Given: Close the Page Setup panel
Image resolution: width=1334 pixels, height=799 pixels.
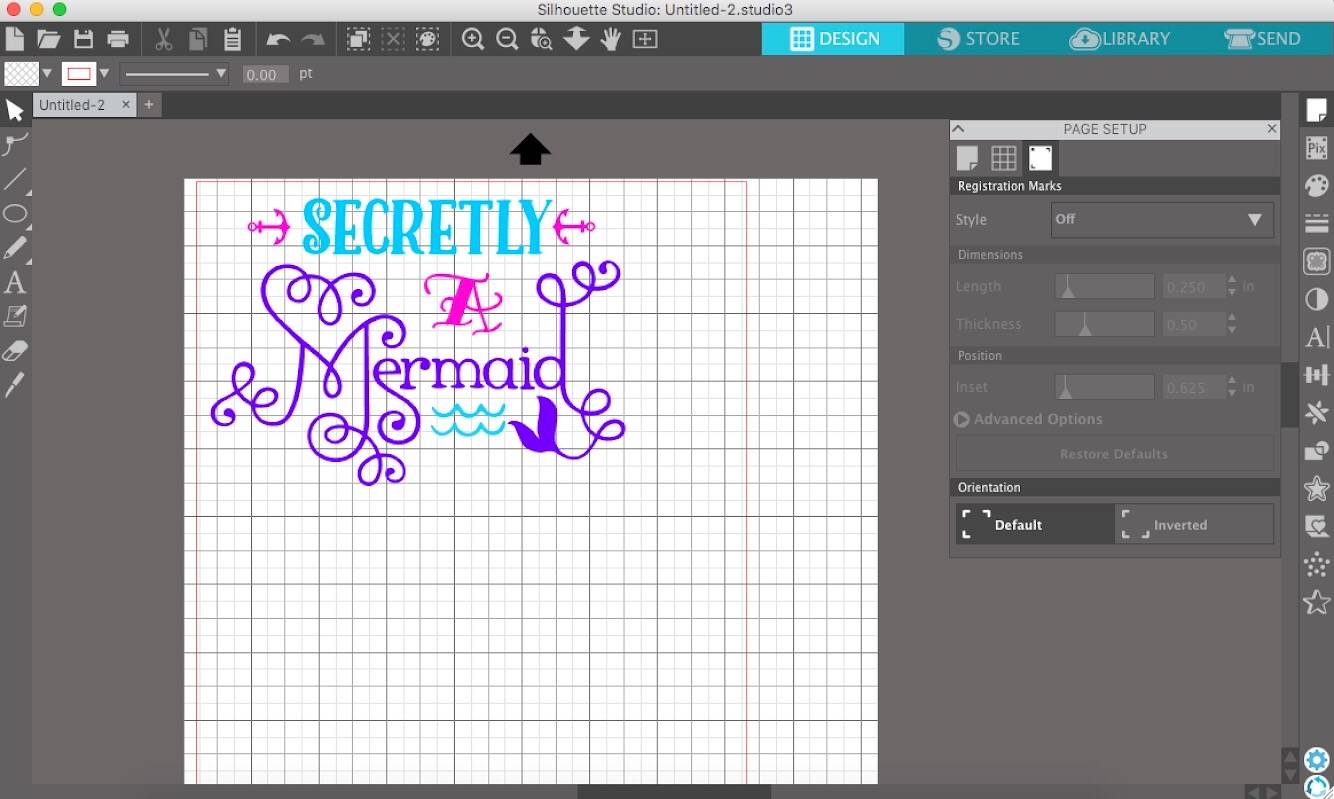Looking at the screenshot, I should point(1272,129).
